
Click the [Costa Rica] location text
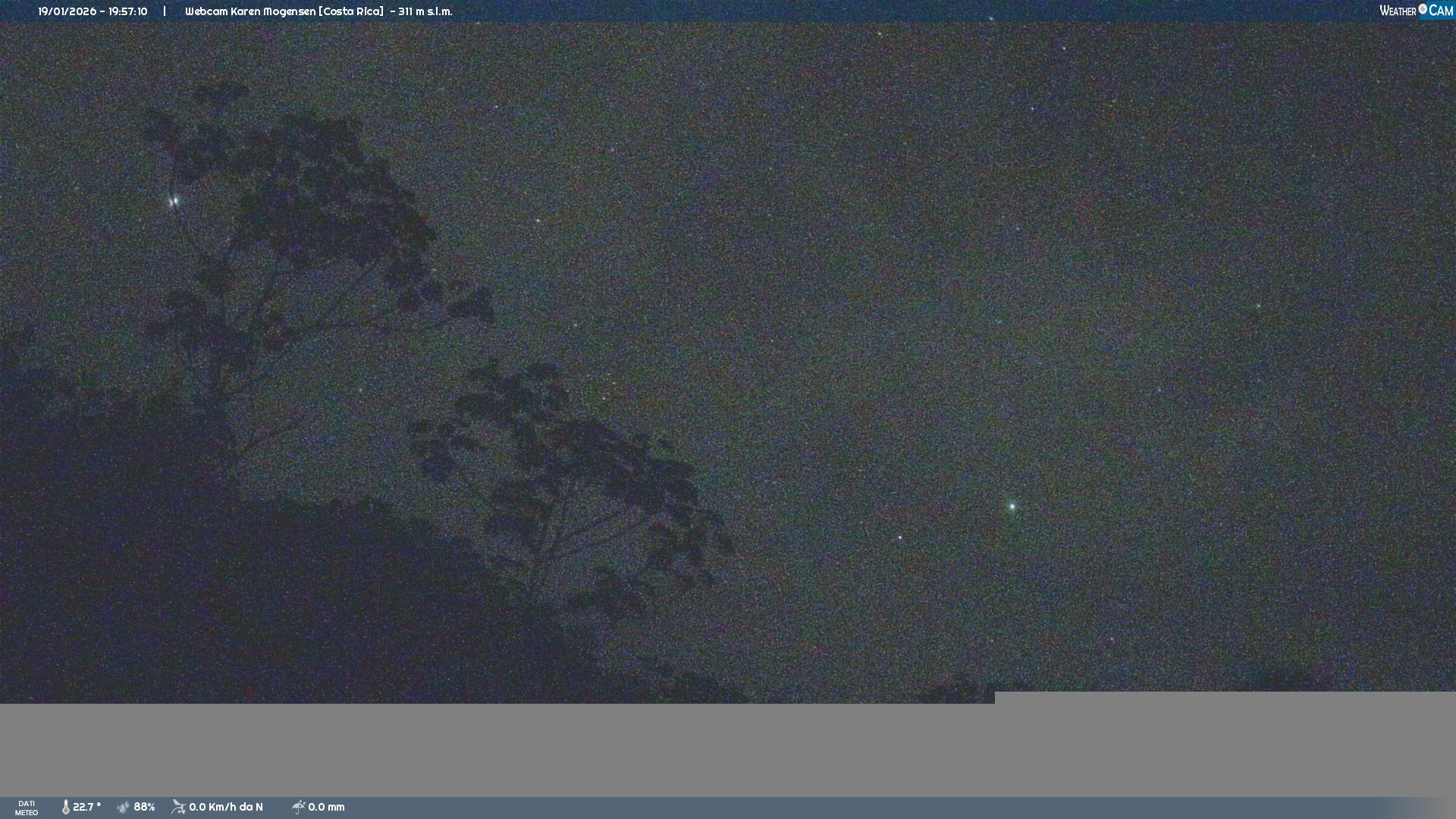click(351, 11)
